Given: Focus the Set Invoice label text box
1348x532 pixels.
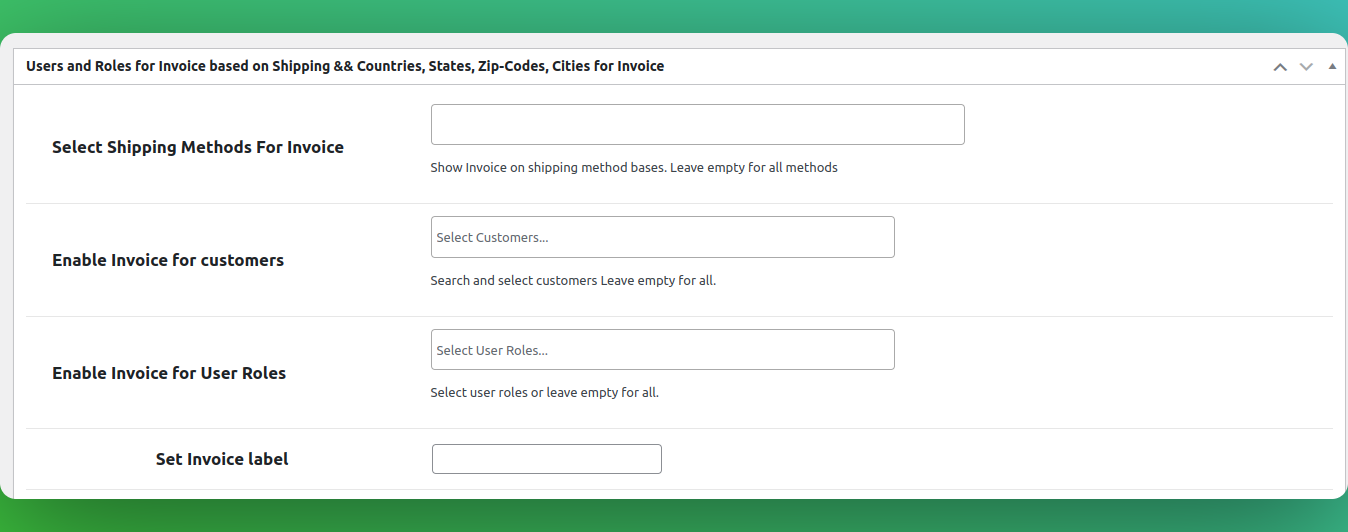Looking at the screenshot, I should coord(547,459).
